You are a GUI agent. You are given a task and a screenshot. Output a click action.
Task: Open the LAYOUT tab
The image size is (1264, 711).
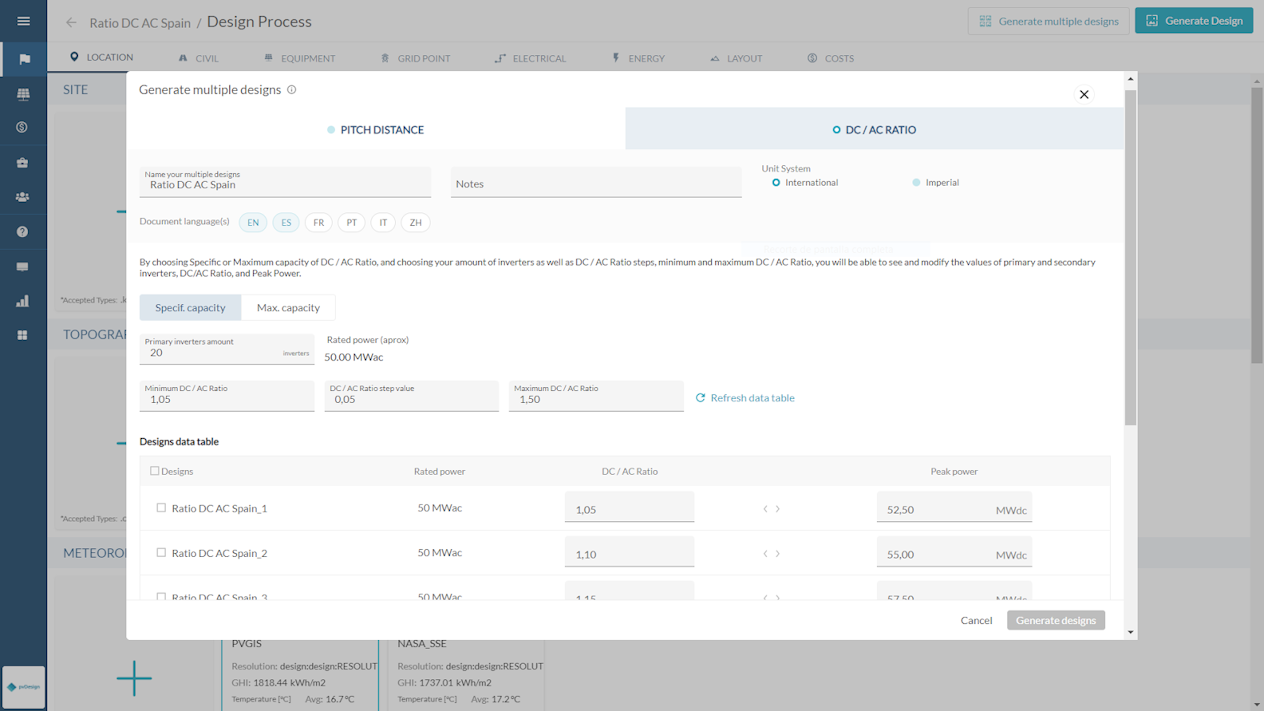(736, 58)
